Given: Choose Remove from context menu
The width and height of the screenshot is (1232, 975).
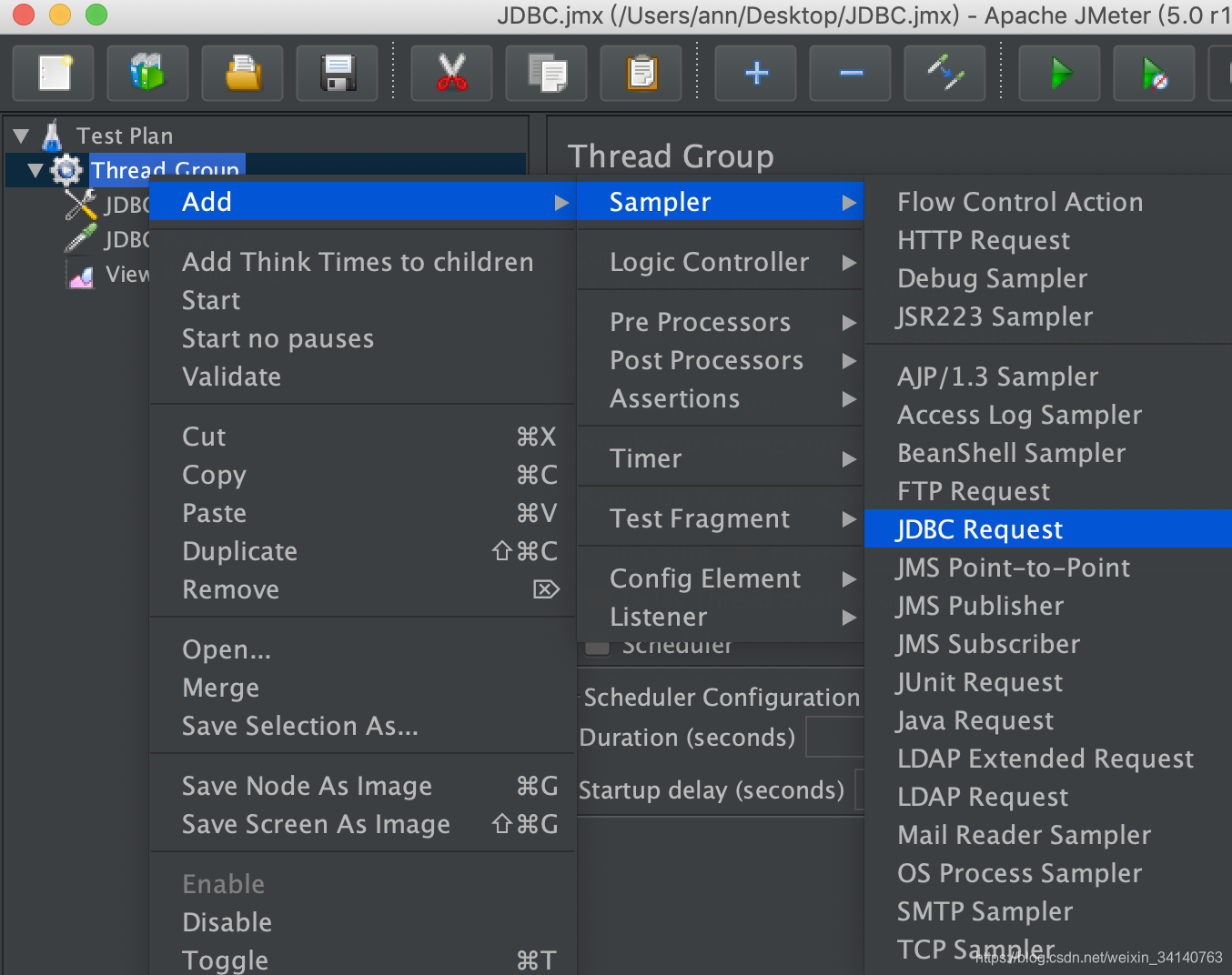Looking at the screenshot, I should [362, 589].
